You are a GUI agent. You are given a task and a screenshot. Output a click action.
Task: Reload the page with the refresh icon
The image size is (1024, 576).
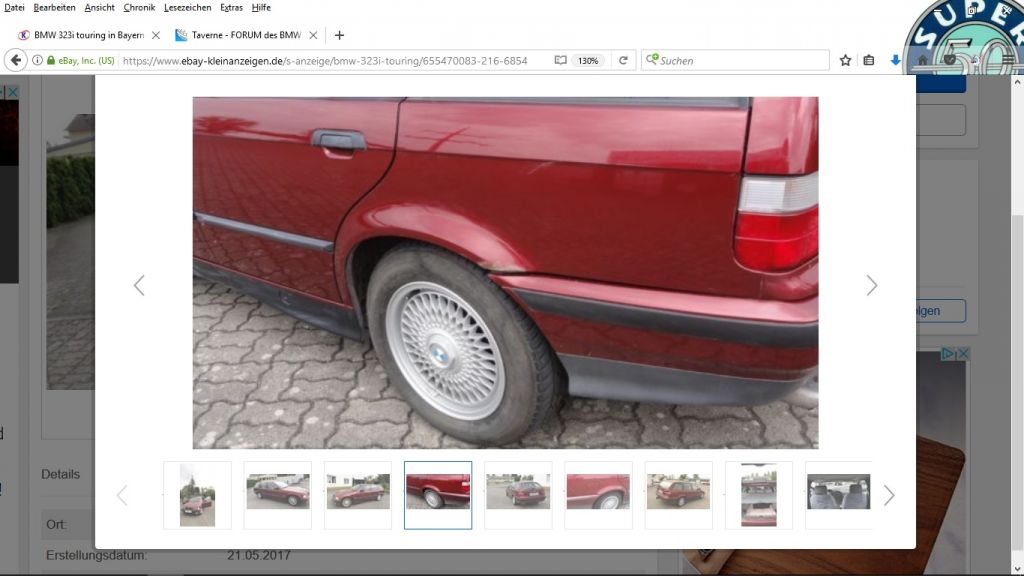click(623, 60)
